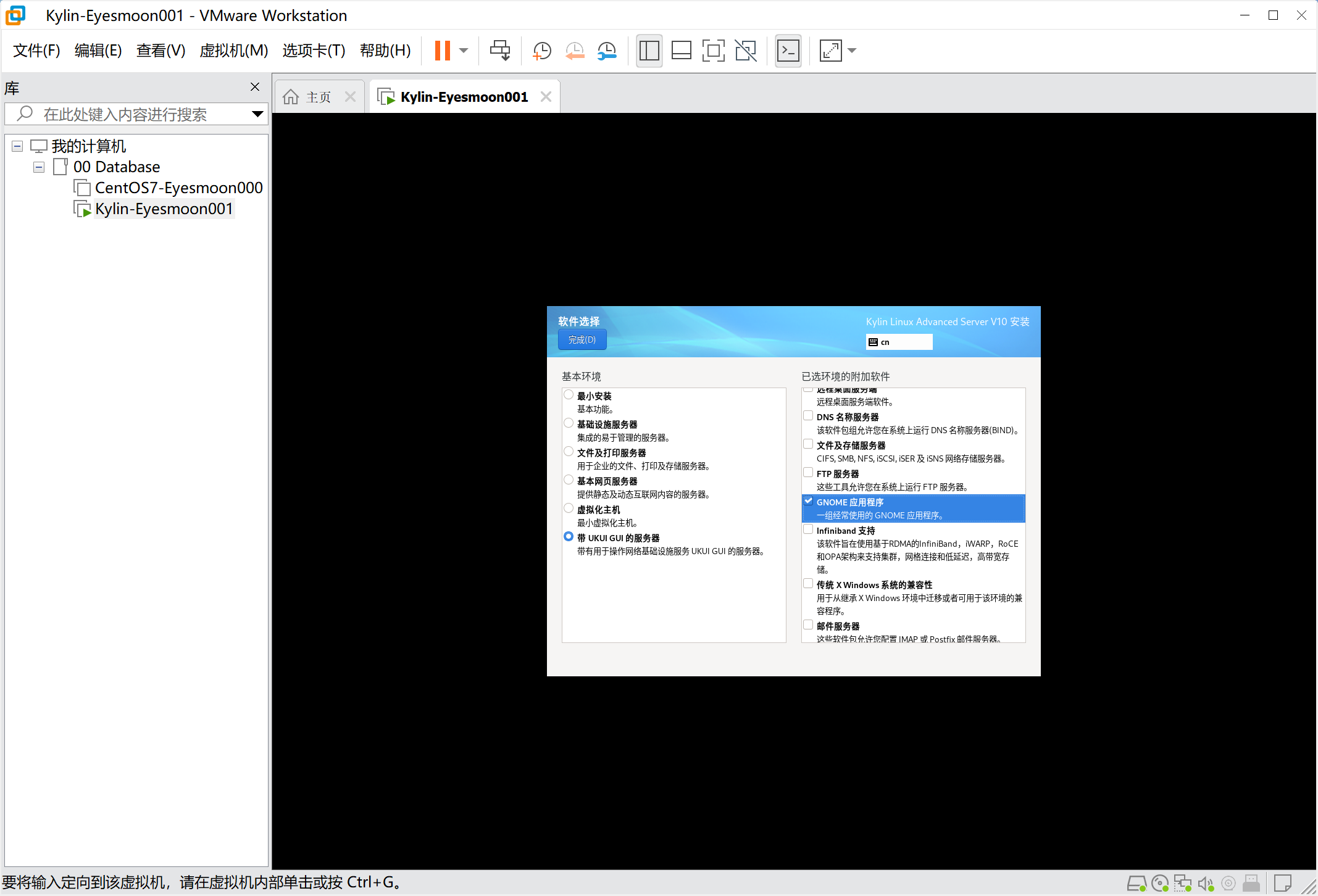This screenshot has height=896, width=1318.
Task: Check the DNS 名称服务器 checkbox
Action: 808,416
